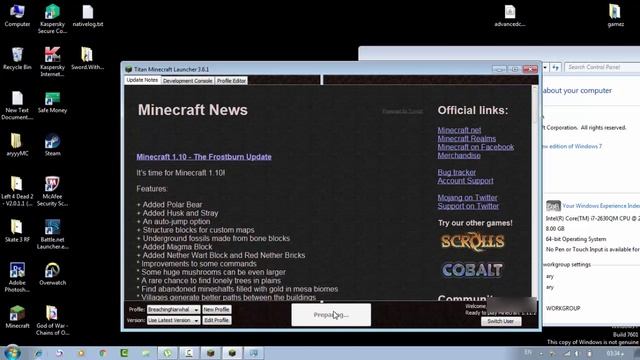Click the New Profile button
640x360 pixels.
pos(216,309)
